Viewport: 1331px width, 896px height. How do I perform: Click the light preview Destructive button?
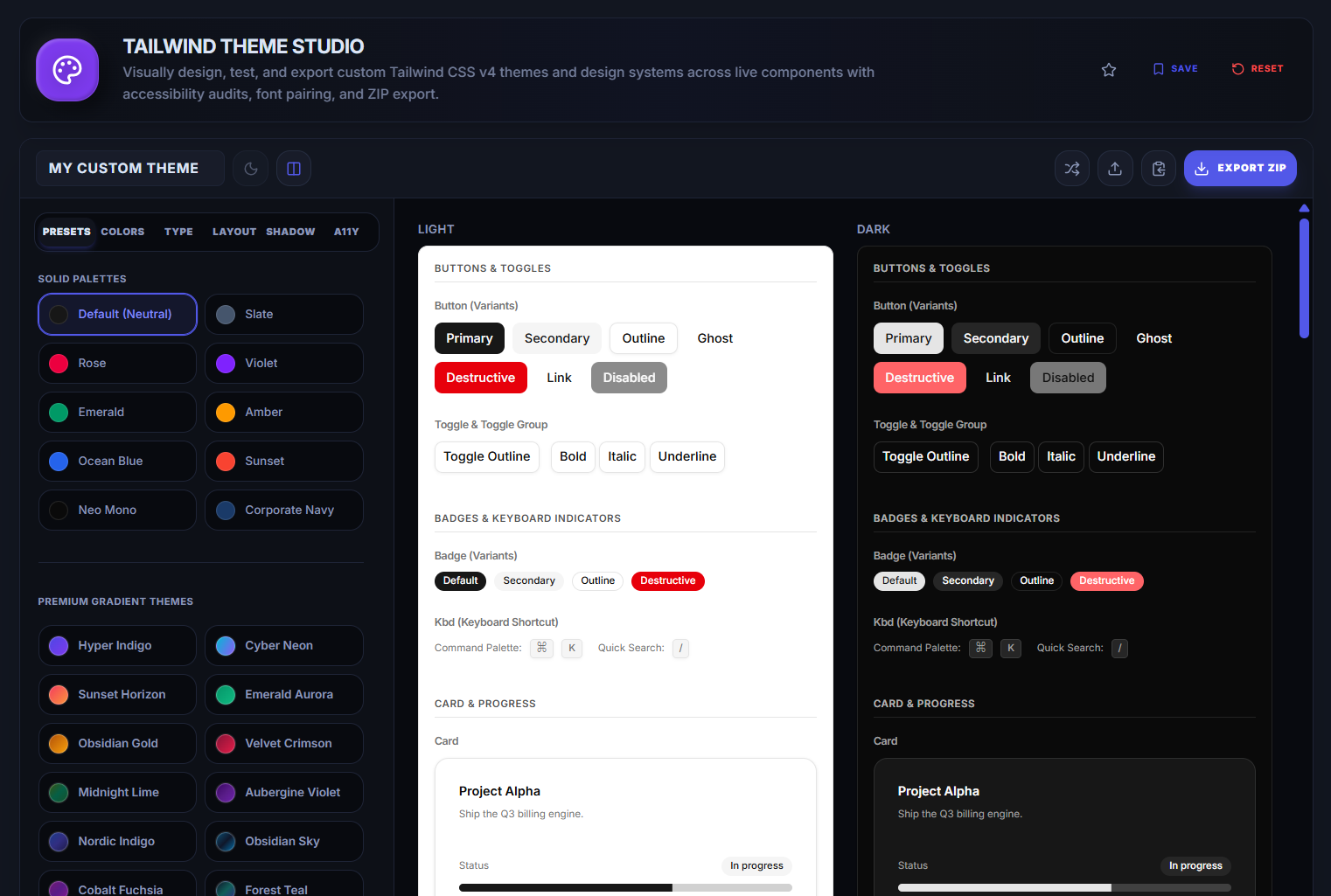coord(481,378)
